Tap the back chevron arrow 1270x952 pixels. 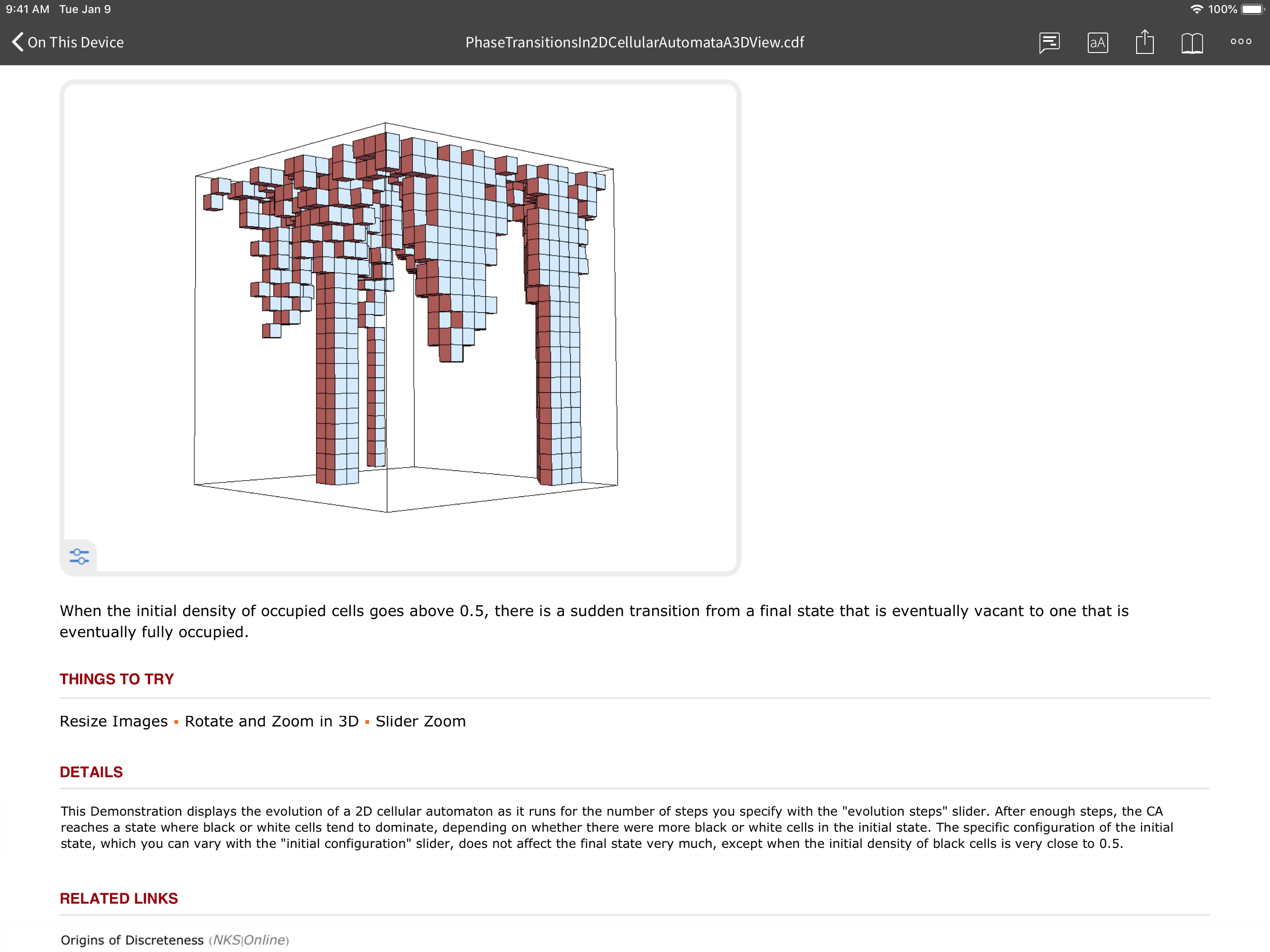pyautogui.click(x=18, y=42)
